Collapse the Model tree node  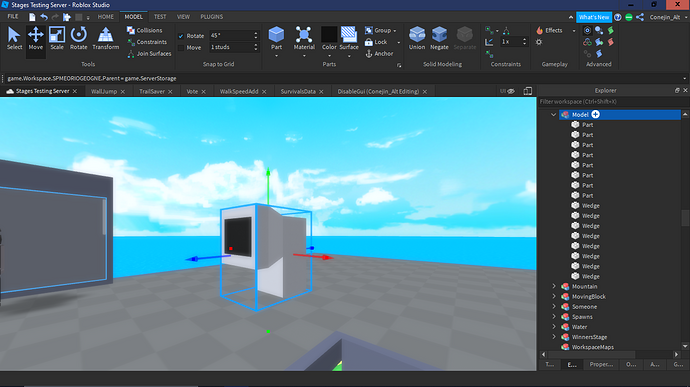pos(554,114)
